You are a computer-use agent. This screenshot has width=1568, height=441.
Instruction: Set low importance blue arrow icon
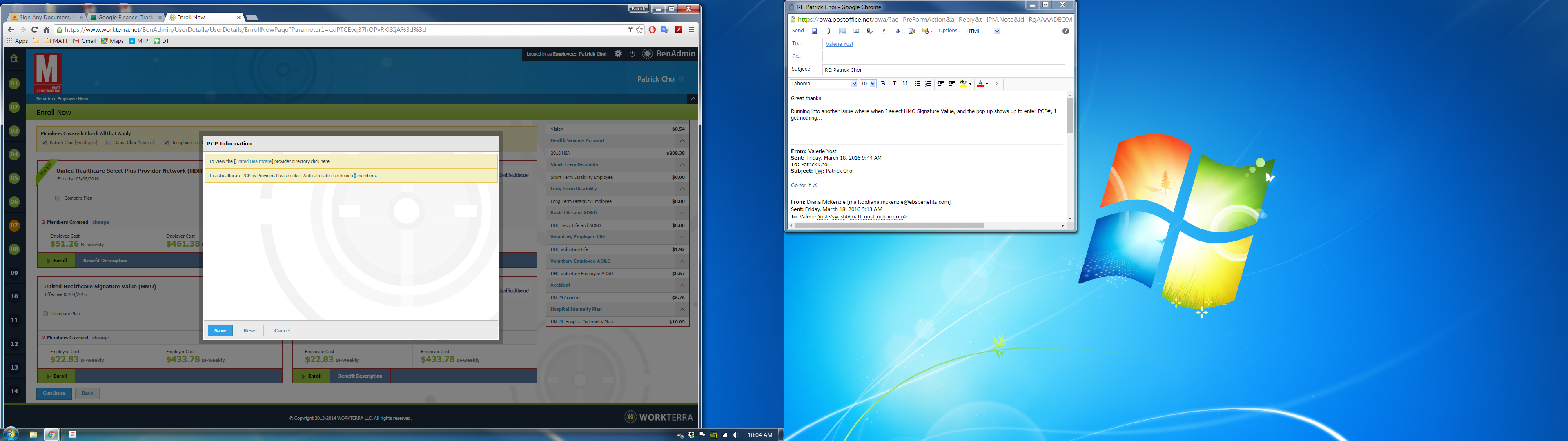(897, 31)
